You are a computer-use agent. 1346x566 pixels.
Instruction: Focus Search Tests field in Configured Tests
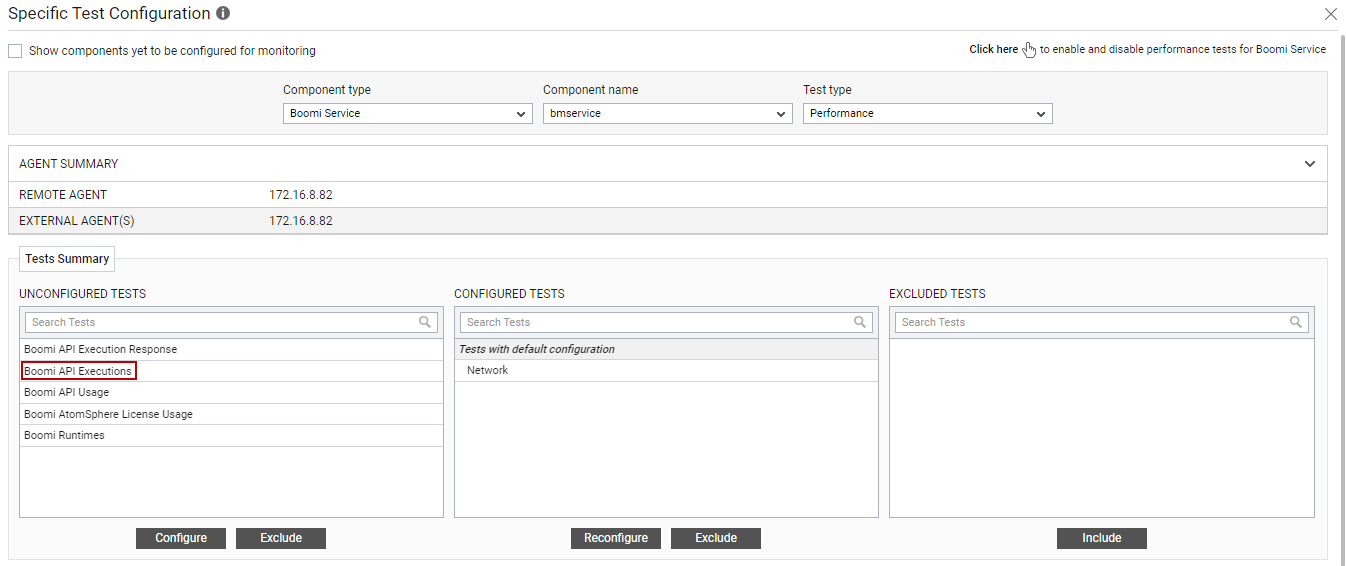point(666,322)
